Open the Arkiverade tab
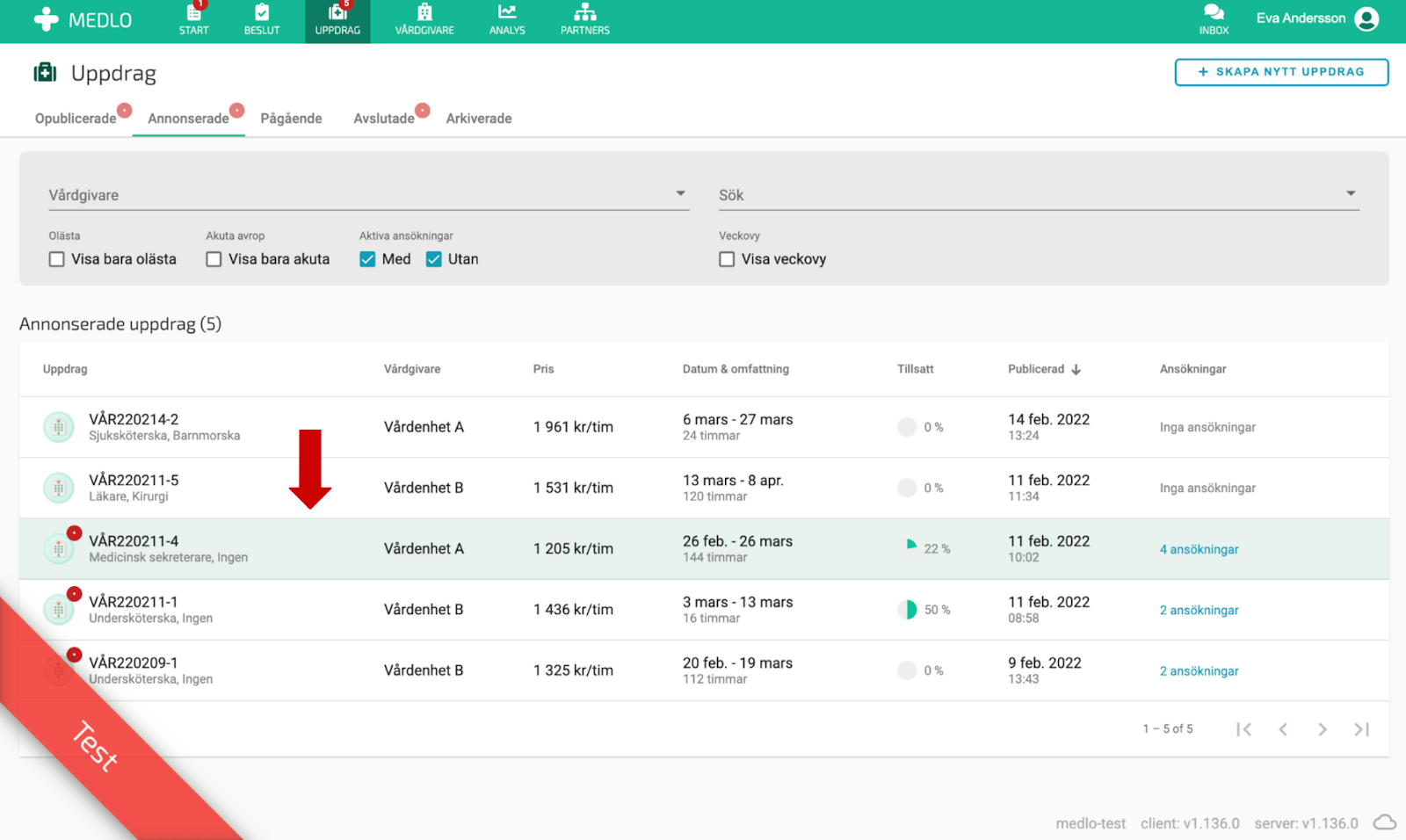Viewport: 1406px width, 840px height. click(x=479, y=119)
